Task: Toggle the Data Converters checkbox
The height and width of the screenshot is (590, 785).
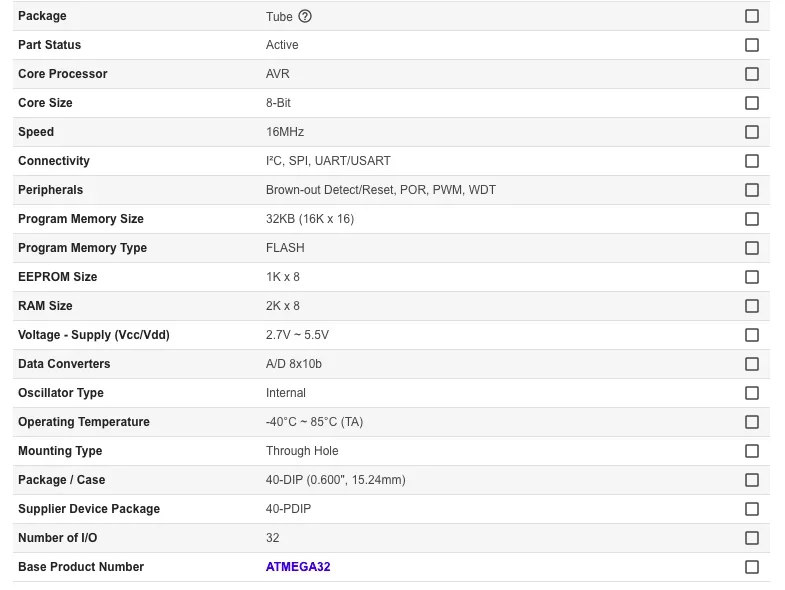Action: [x=752, y=364]
